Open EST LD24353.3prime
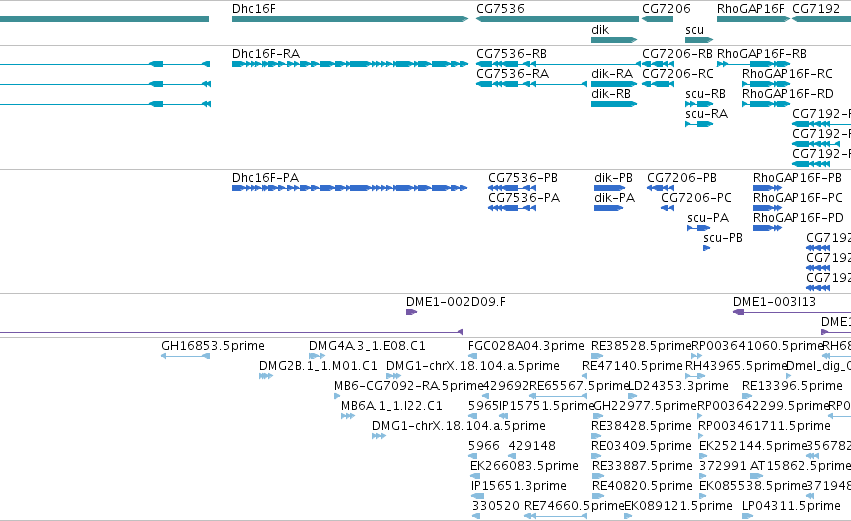Viewport: 851px width, 521px height. (632, 396)
